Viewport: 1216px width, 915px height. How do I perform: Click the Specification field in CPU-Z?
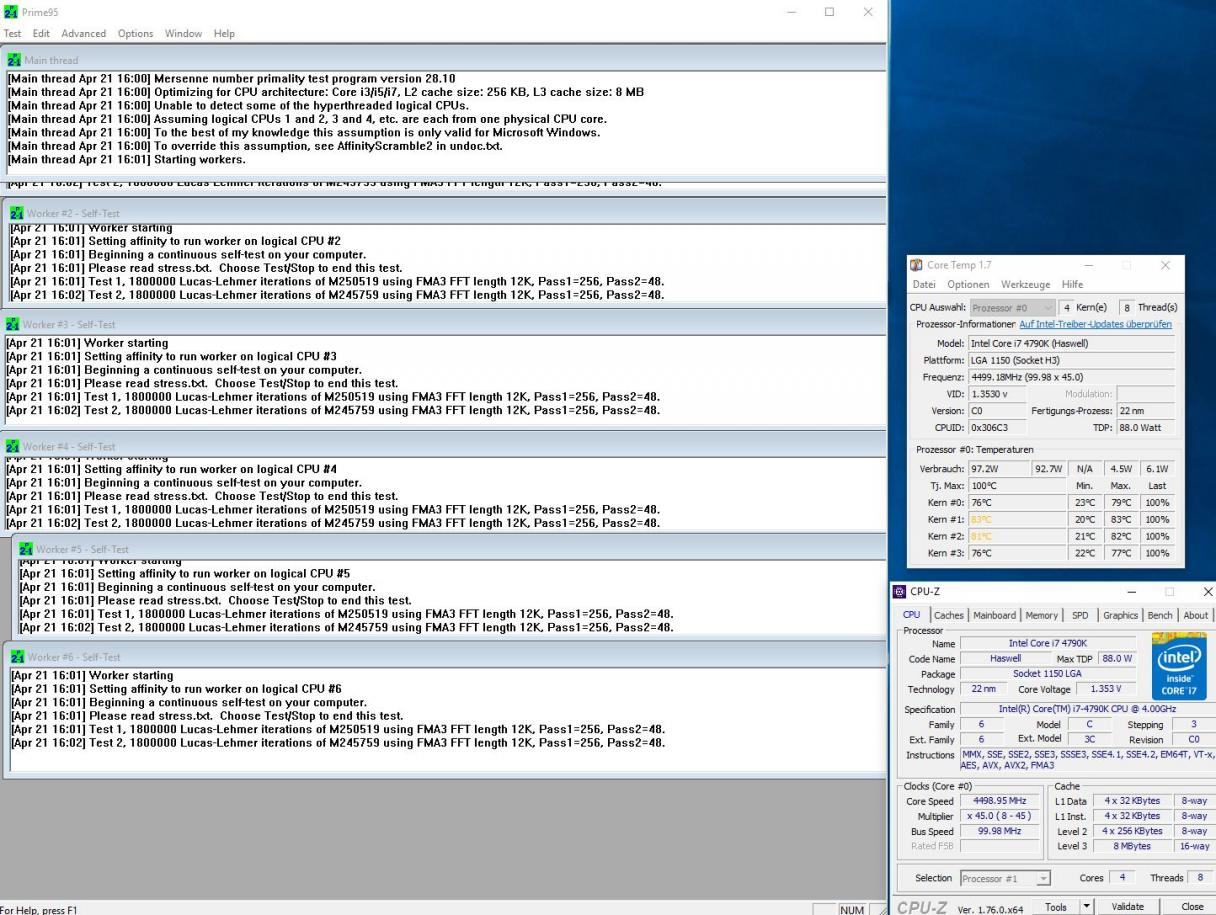pyautogui.click(x=1087, y=709)
